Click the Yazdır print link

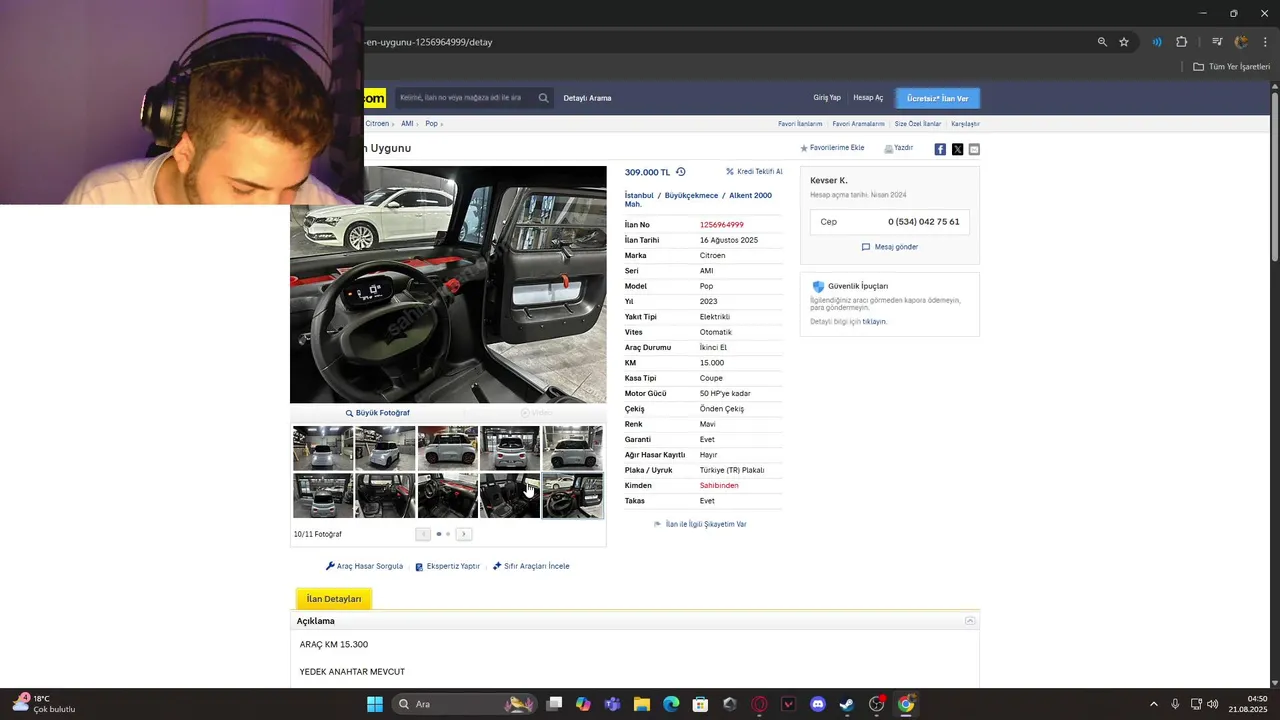coord(899,148)
